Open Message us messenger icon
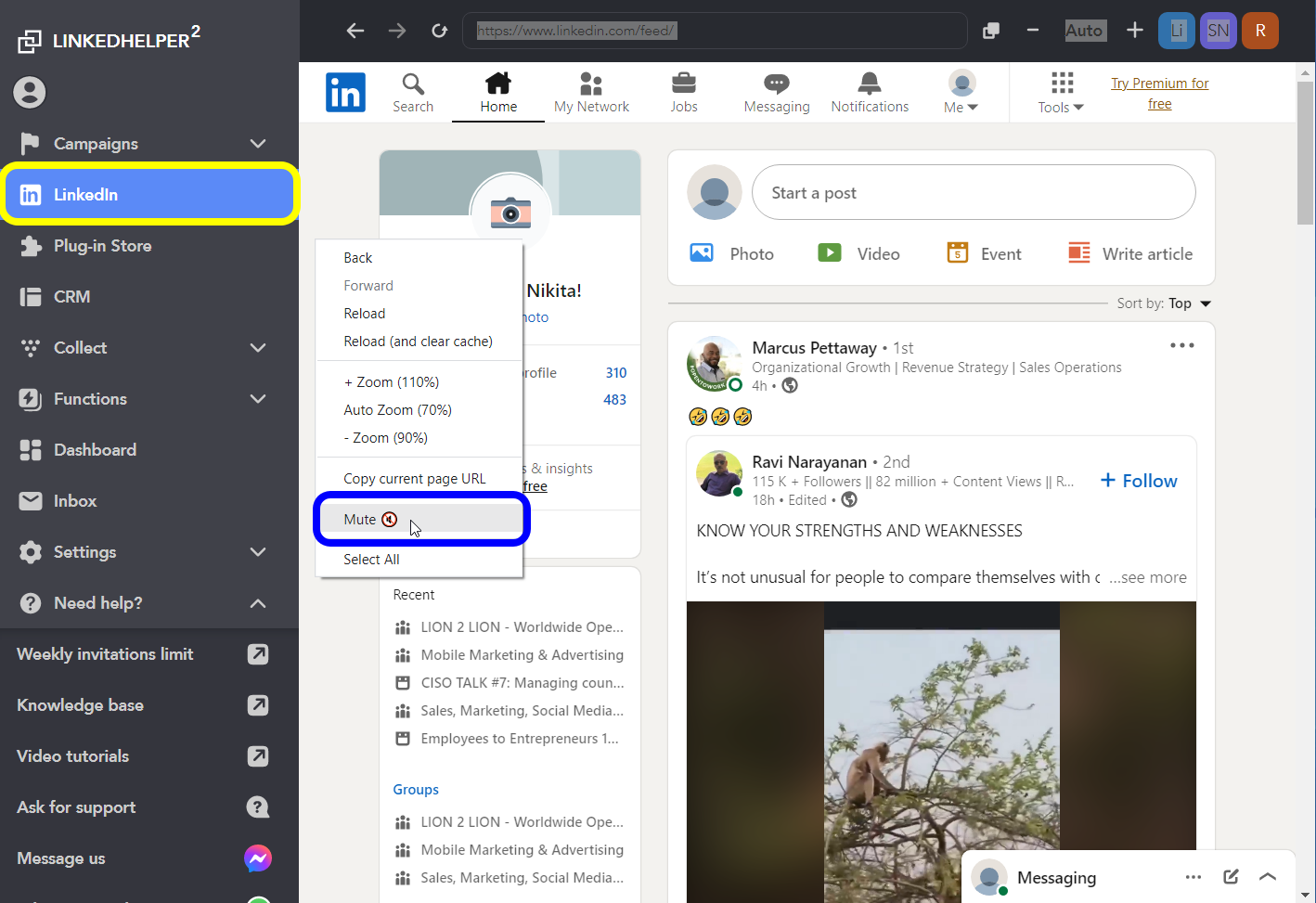 (258, 858)
